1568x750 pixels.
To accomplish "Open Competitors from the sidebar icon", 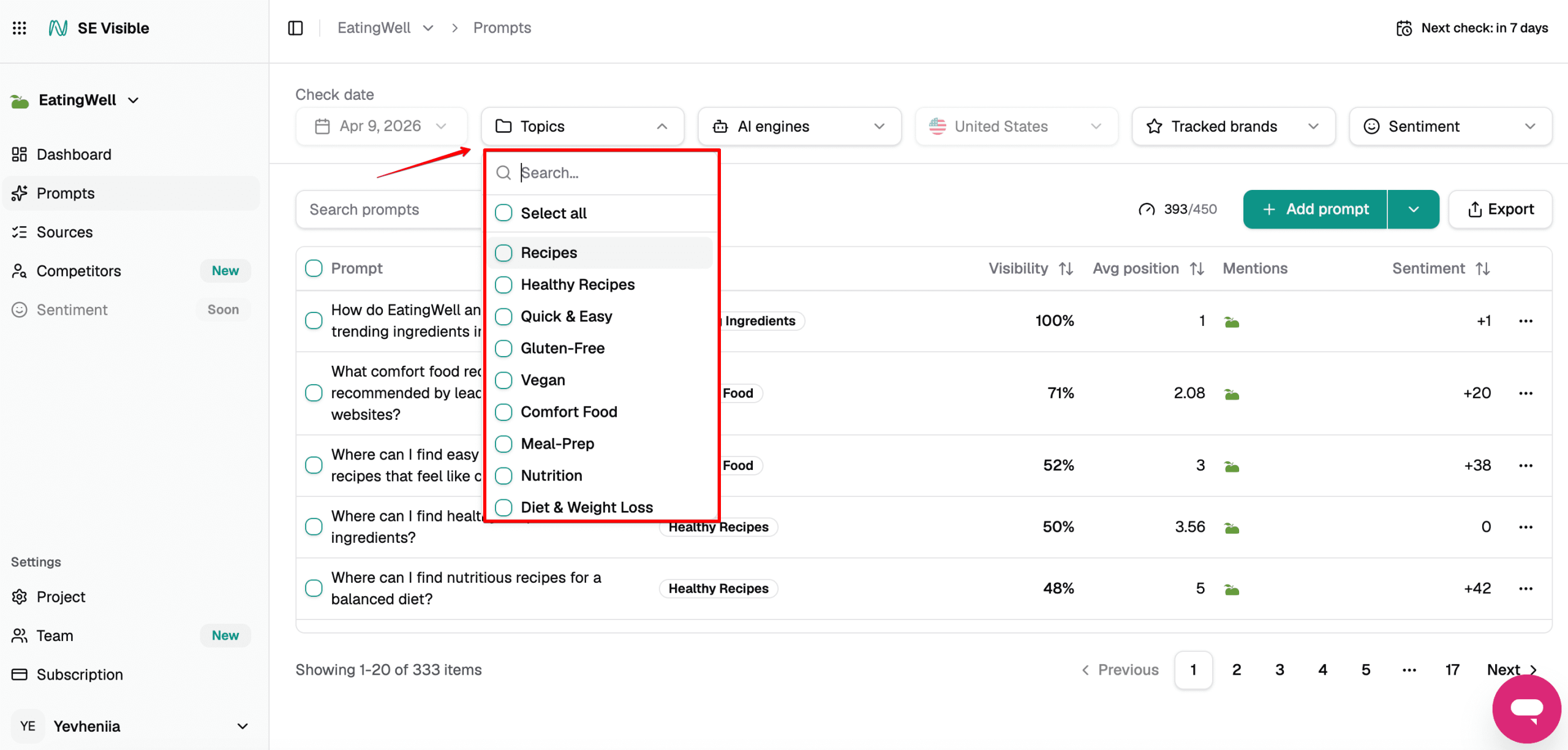I will coord(19,270).
